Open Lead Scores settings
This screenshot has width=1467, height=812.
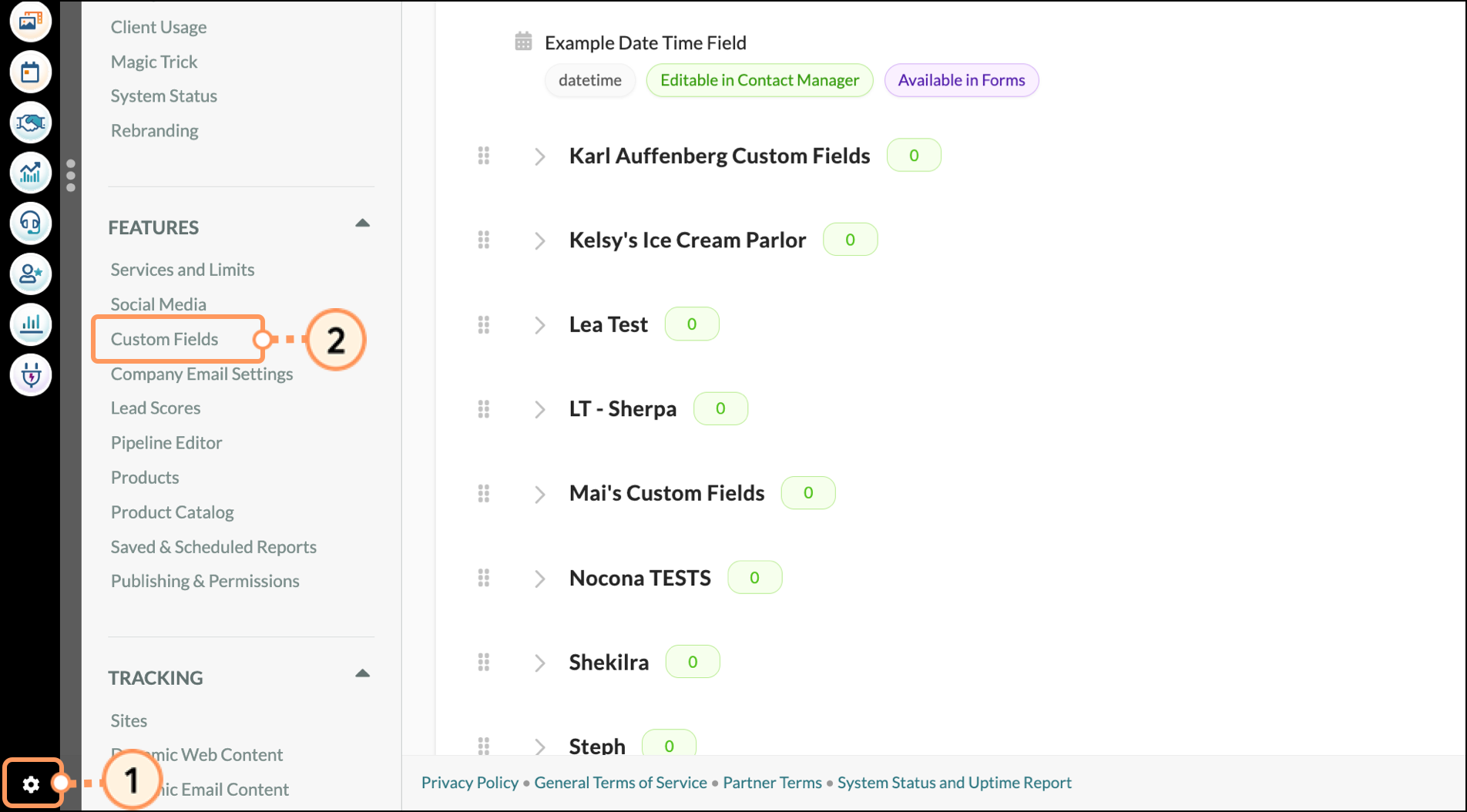pos(156,408)
